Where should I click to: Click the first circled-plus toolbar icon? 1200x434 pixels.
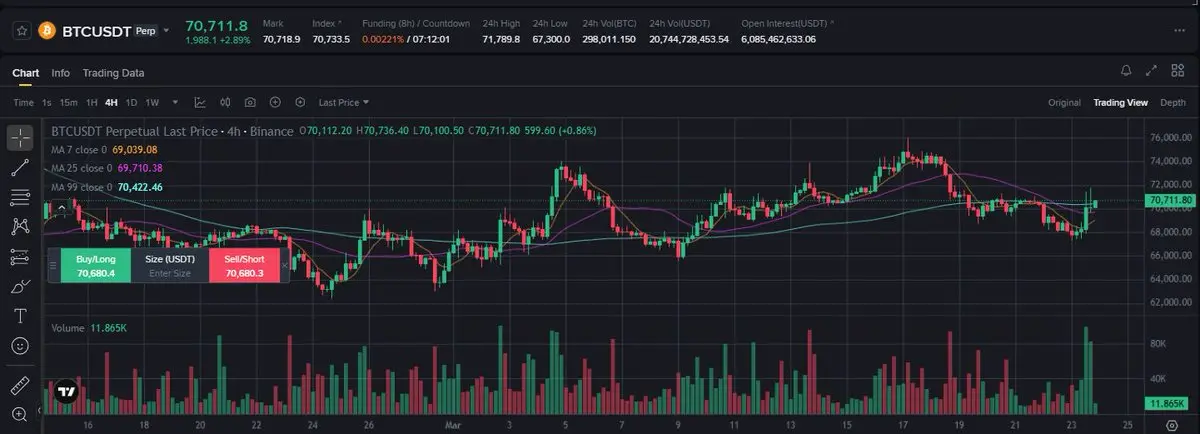point(275,102)
